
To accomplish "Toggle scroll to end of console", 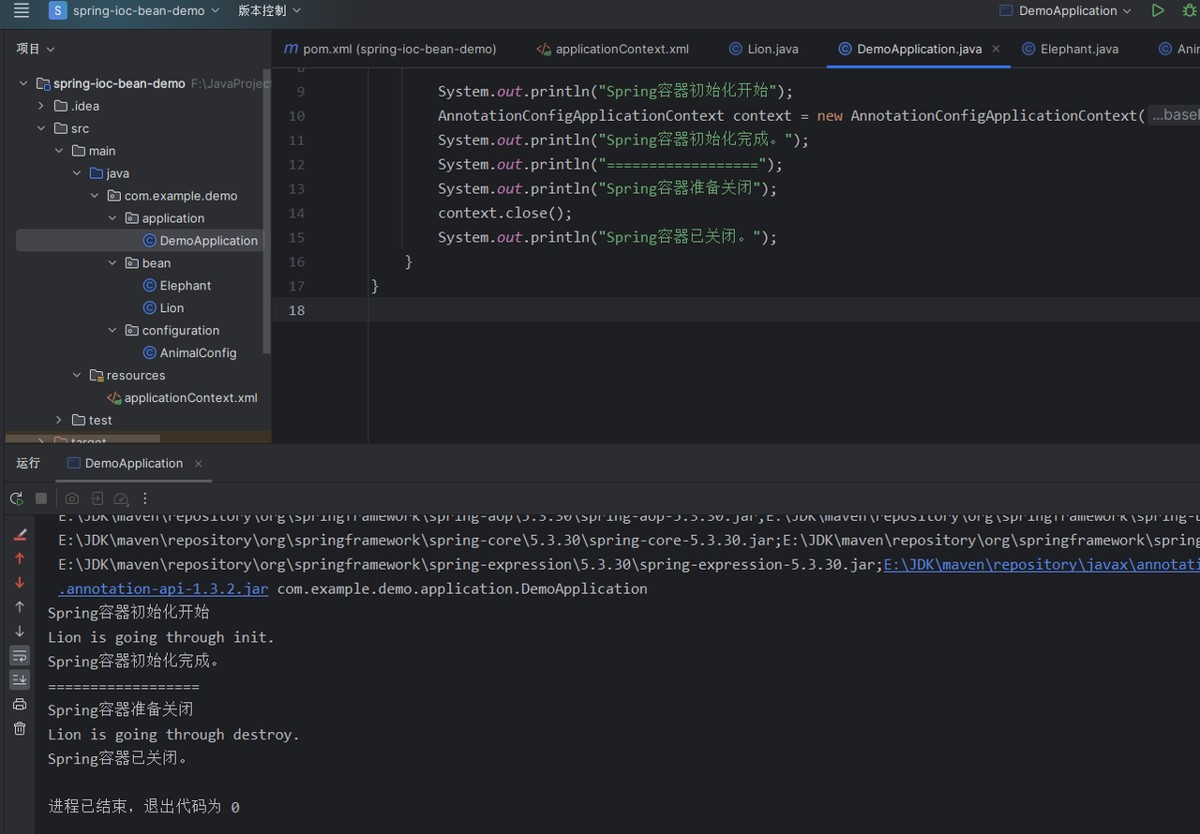I will click(x=19, y=680).
